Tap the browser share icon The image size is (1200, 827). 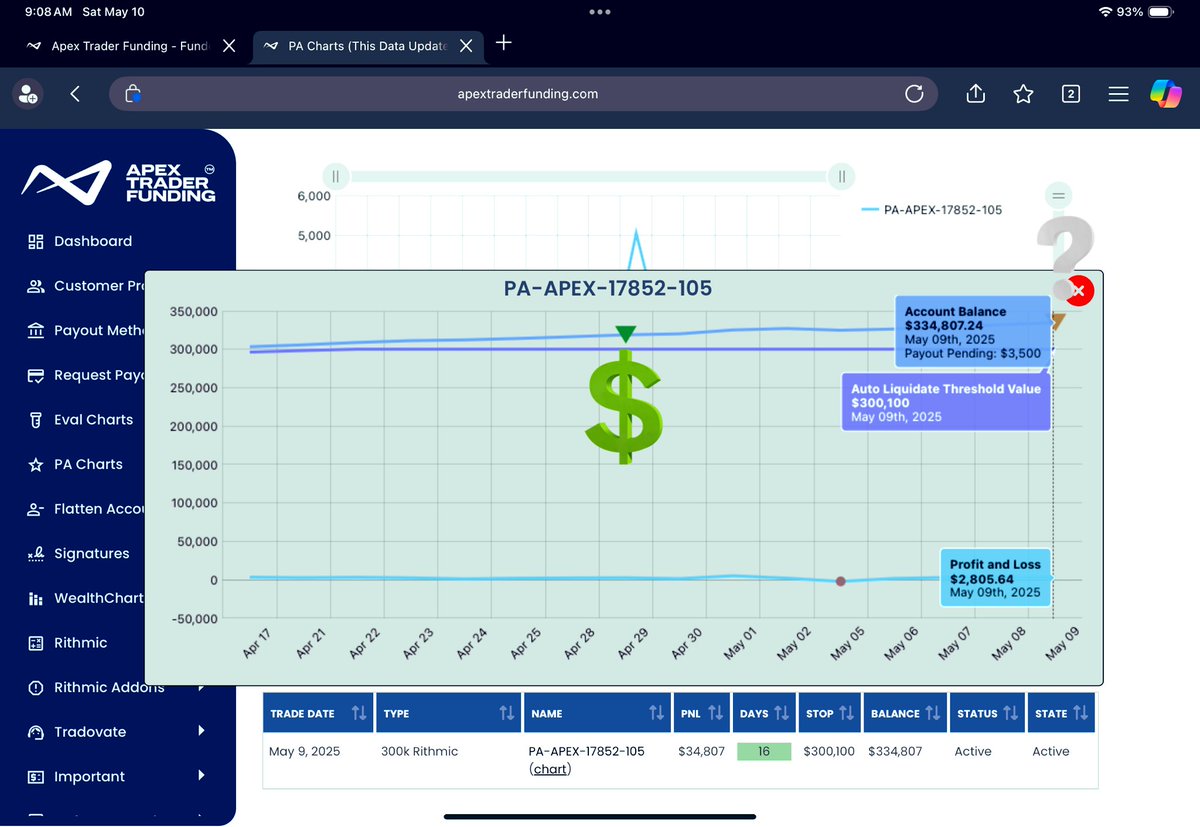tap(976, 93)
